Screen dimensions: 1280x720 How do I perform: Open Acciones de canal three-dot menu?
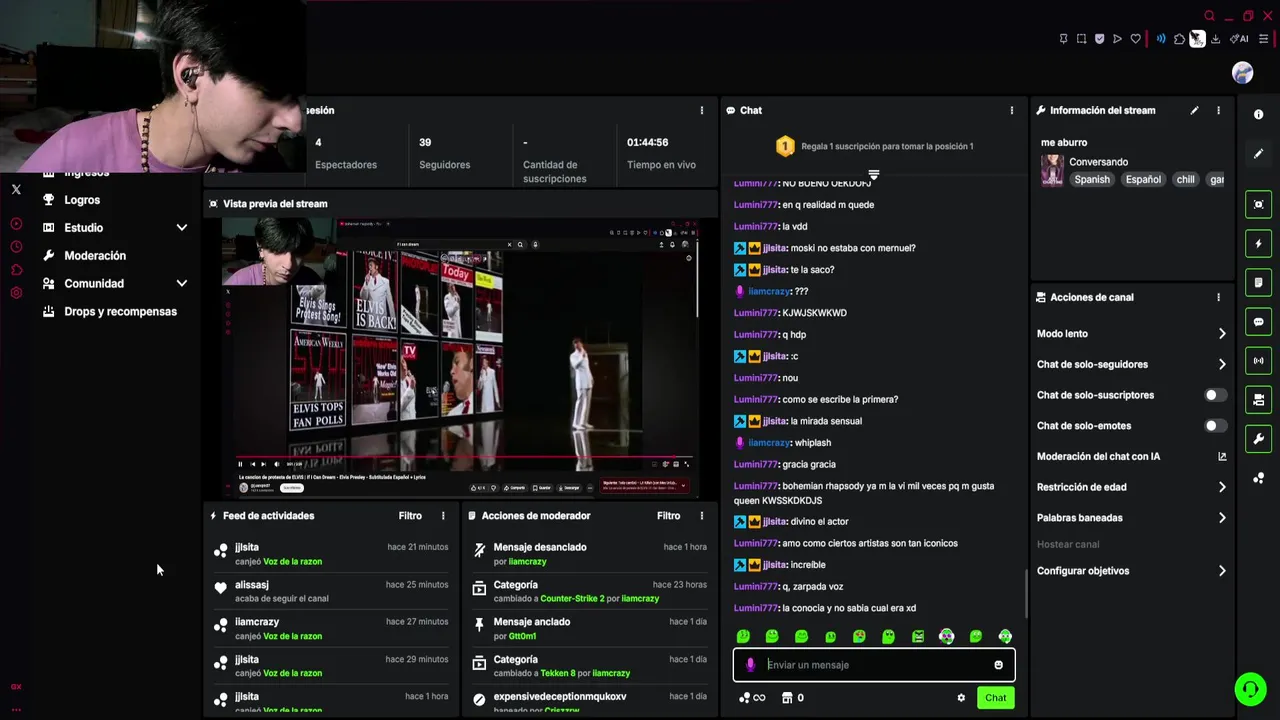coord(1218,297)
